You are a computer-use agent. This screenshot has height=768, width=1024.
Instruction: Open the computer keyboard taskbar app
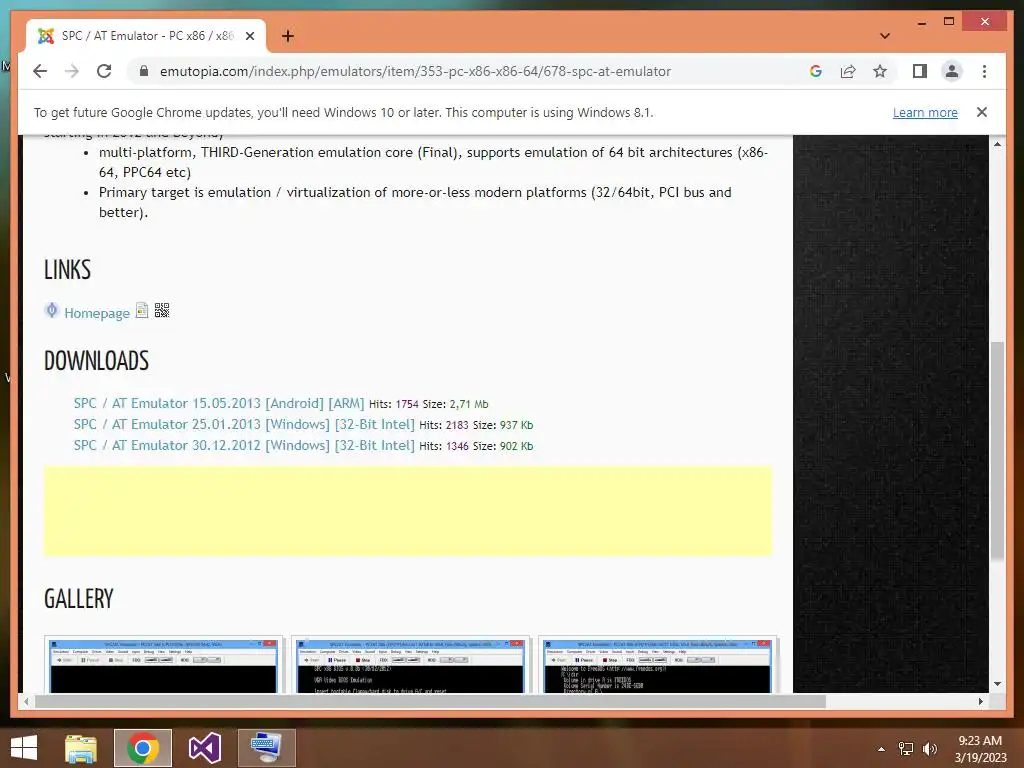266,748
